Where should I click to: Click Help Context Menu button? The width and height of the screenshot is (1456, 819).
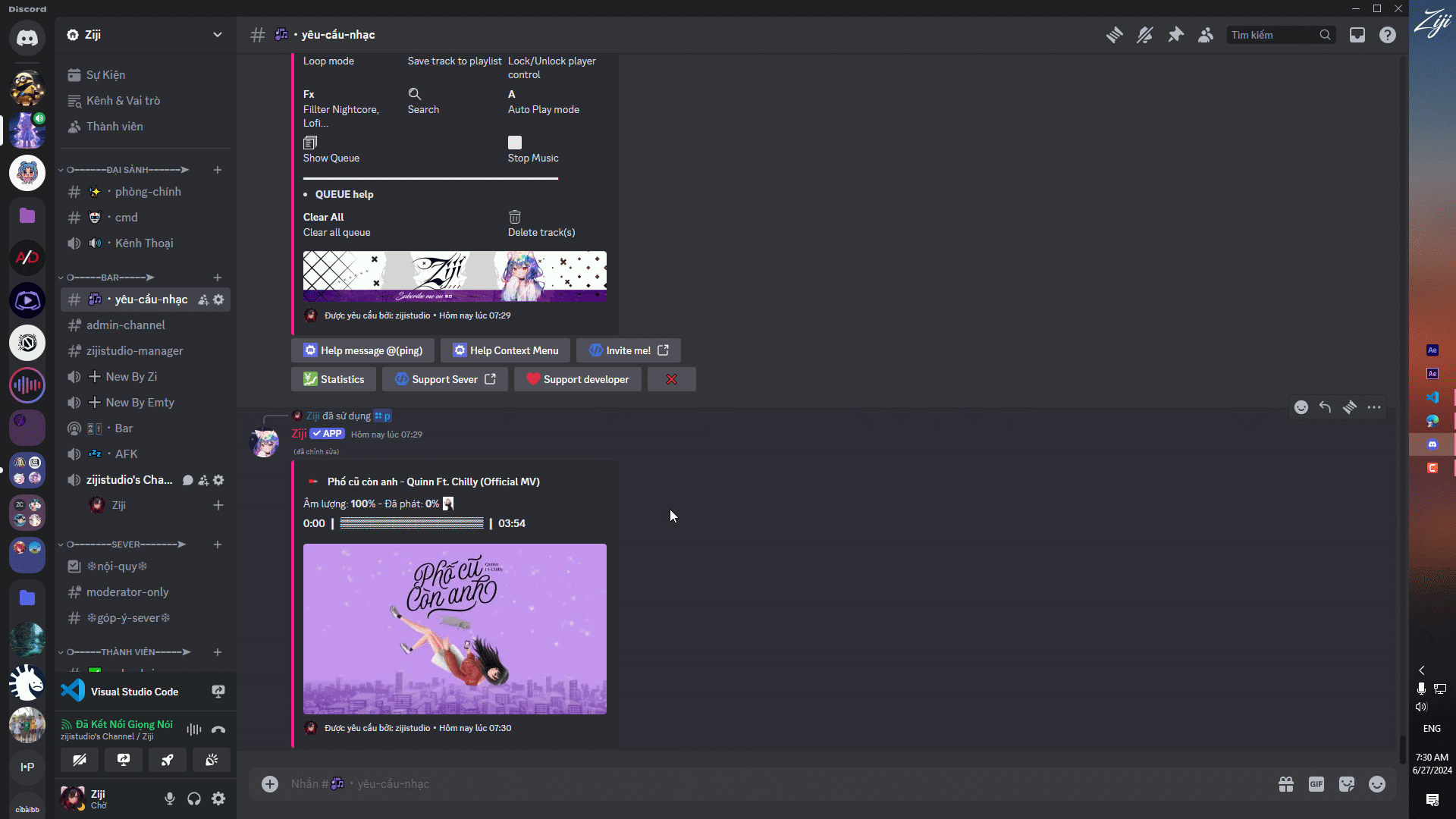coord(505,350)
